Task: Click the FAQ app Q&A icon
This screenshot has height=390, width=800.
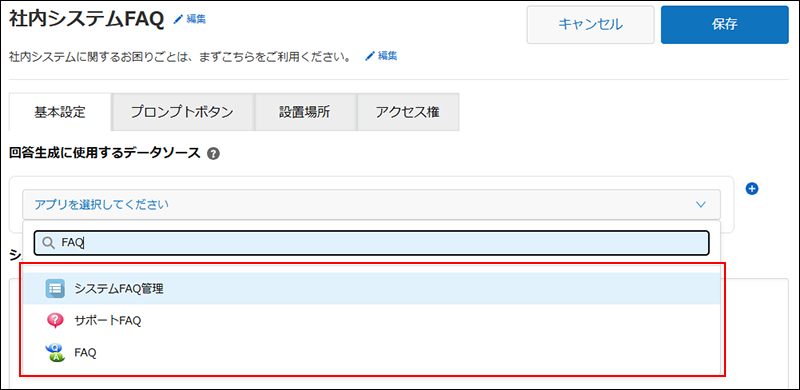Action: tap(55, 352)
